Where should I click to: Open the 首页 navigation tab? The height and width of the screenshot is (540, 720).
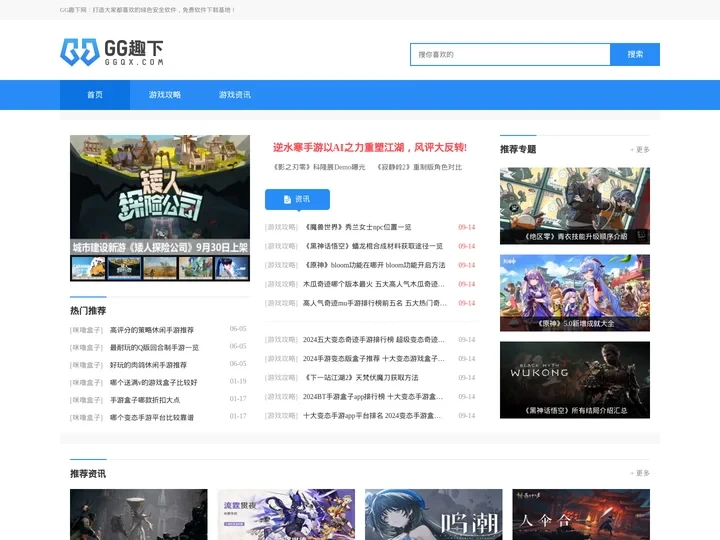pos(95,95)
